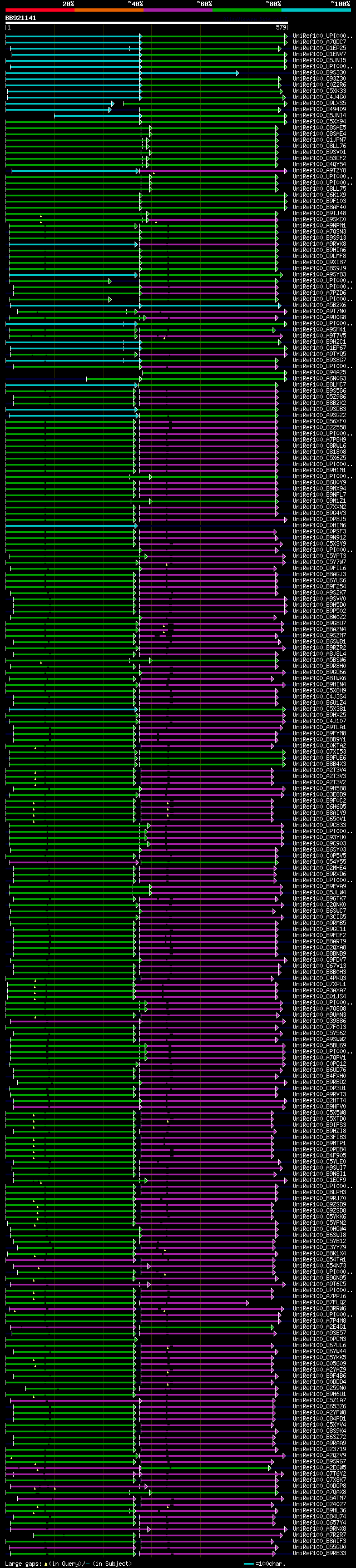Select the UniRef100_Q93YU0 label
Viewport: 356px width, 1568px height.
coord(319,838)
